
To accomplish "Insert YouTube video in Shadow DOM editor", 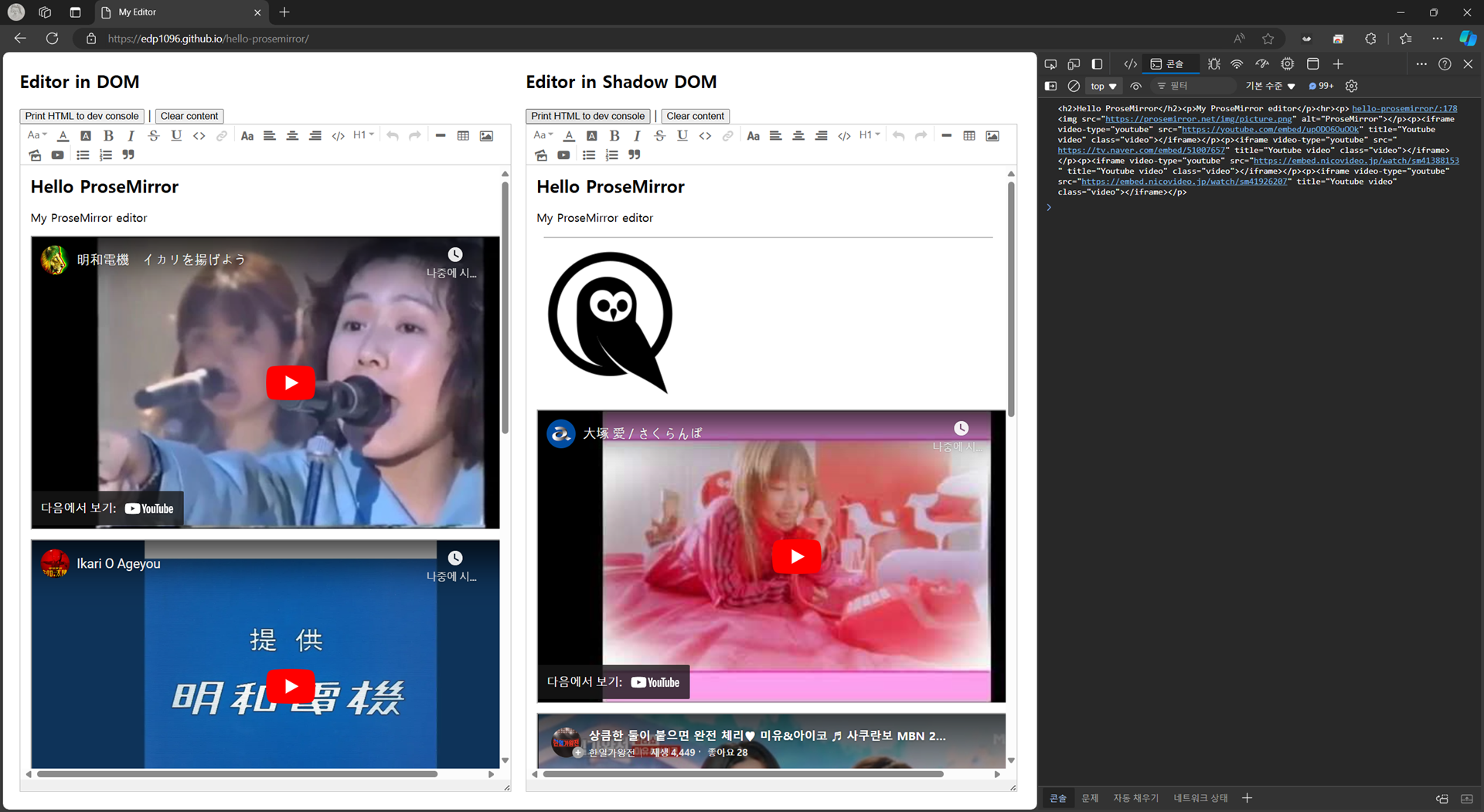I will (x=564, y=155).
